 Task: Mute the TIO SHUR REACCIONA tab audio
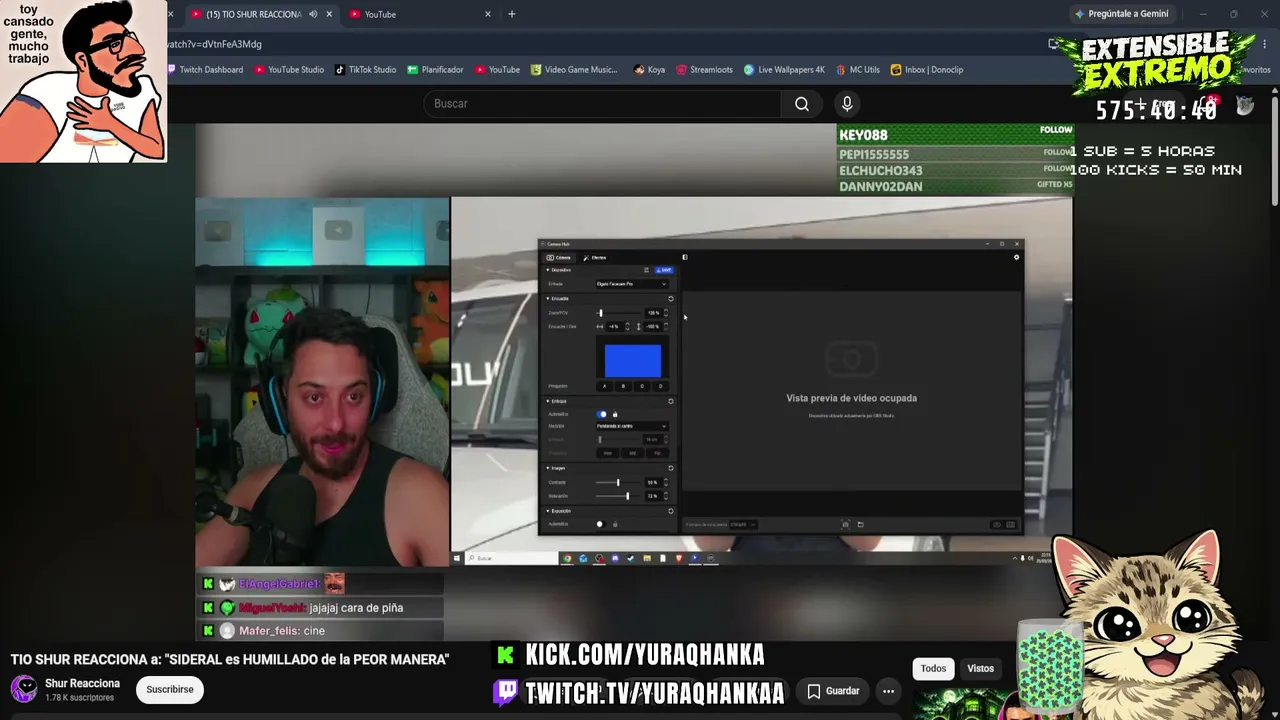coord(313,14)
